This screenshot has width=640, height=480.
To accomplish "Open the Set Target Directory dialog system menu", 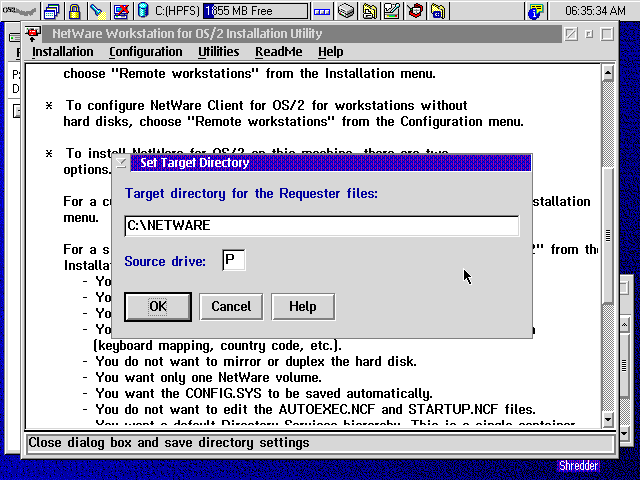I will [x=121, y=163].
